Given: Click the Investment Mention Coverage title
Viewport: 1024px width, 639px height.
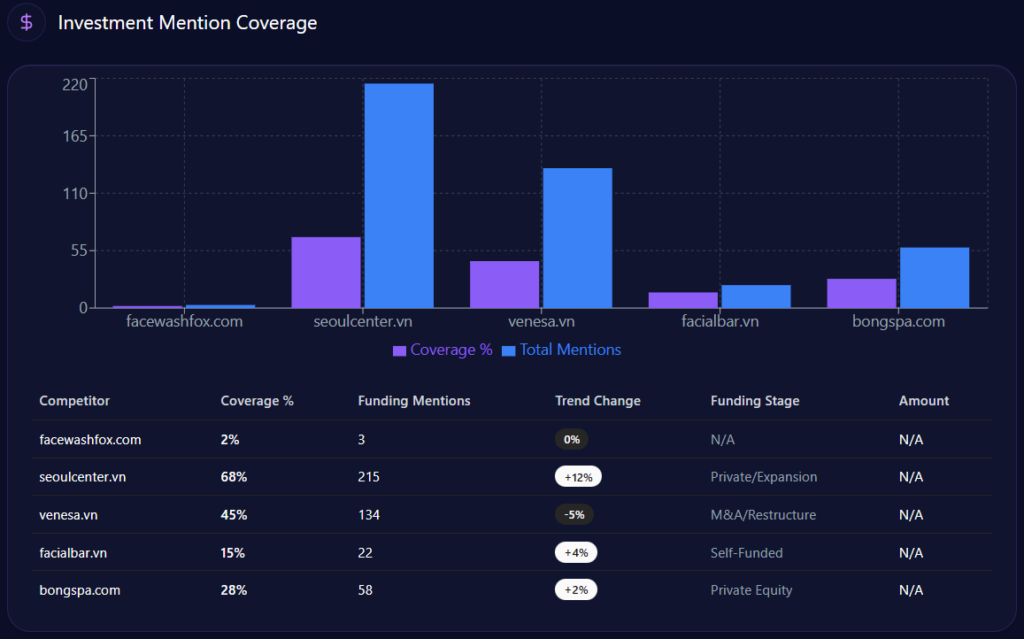Looking at the screenshot, I should (x=187, y=23).
